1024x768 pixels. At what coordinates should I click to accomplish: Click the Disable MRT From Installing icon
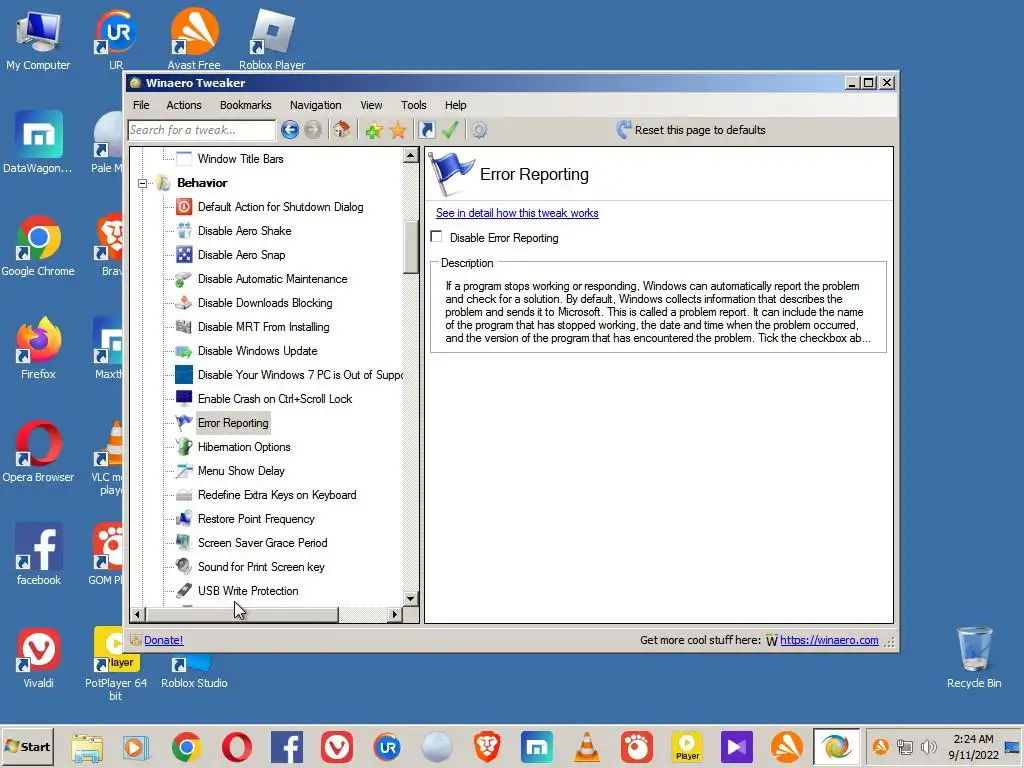tap(184, 327)
